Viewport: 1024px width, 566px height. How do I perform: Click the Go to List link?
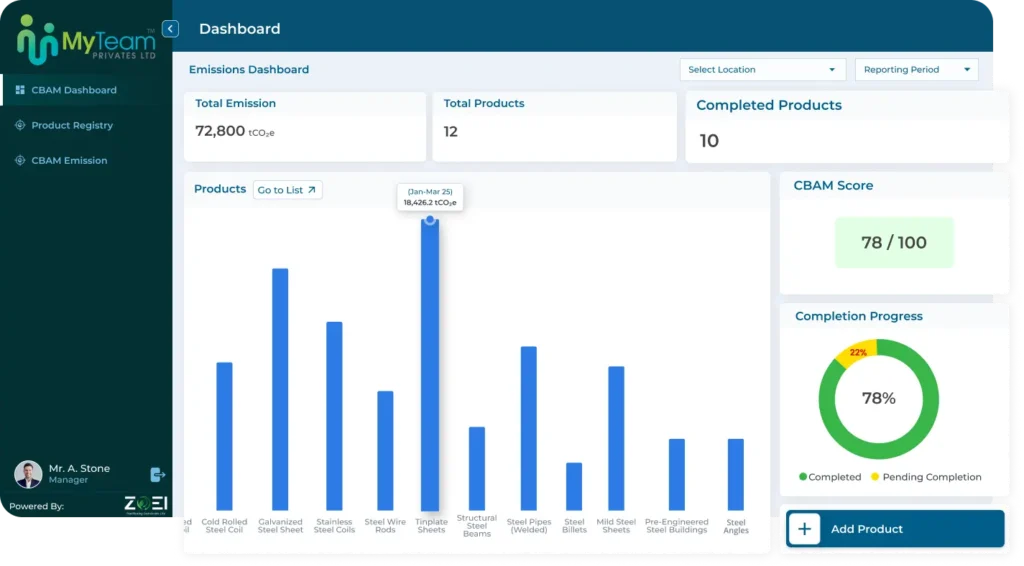287,190
